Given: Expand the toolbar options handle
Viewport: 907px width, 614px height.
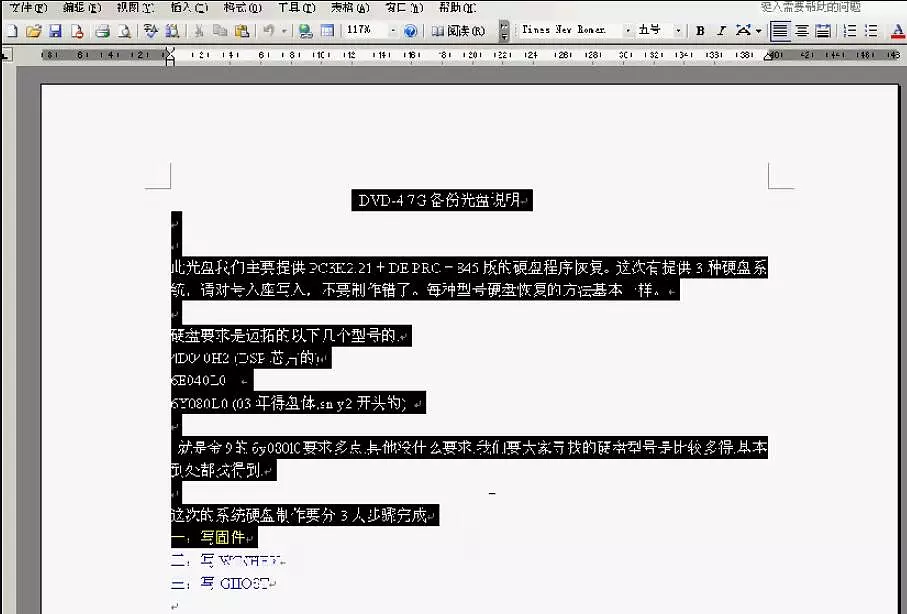Looking at the screenshot, I should [x=504, y=31].
